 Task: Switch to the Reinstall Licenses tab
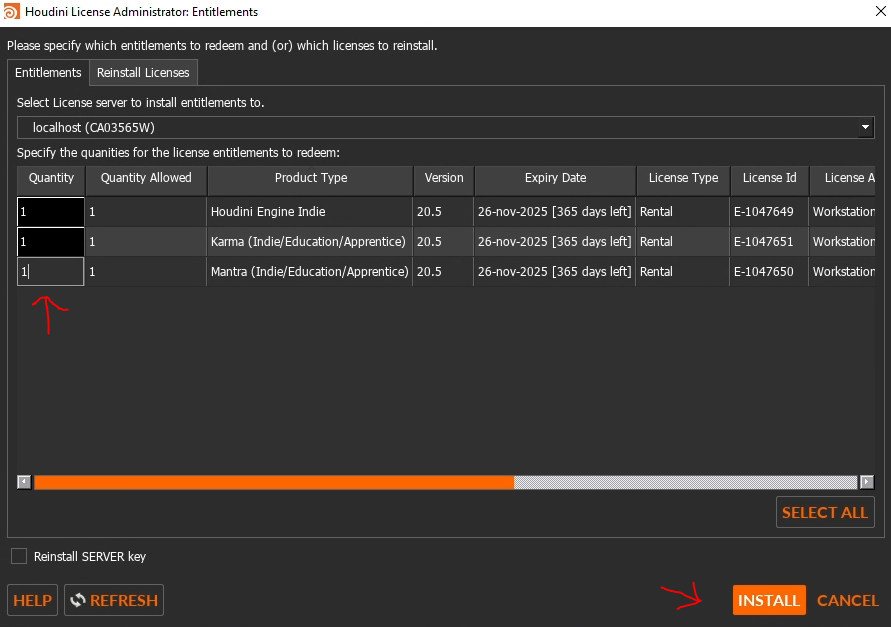pyautogui.click(x=143, y=73)
